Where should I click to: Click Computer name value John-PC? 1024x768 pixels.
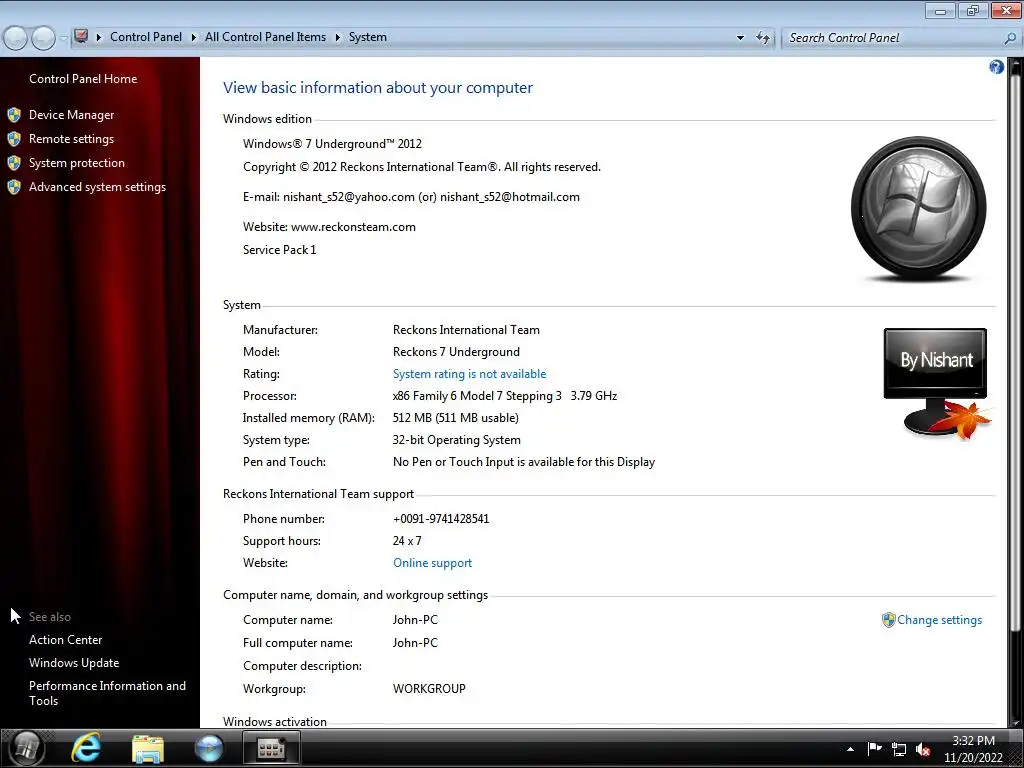coord(415,620)
